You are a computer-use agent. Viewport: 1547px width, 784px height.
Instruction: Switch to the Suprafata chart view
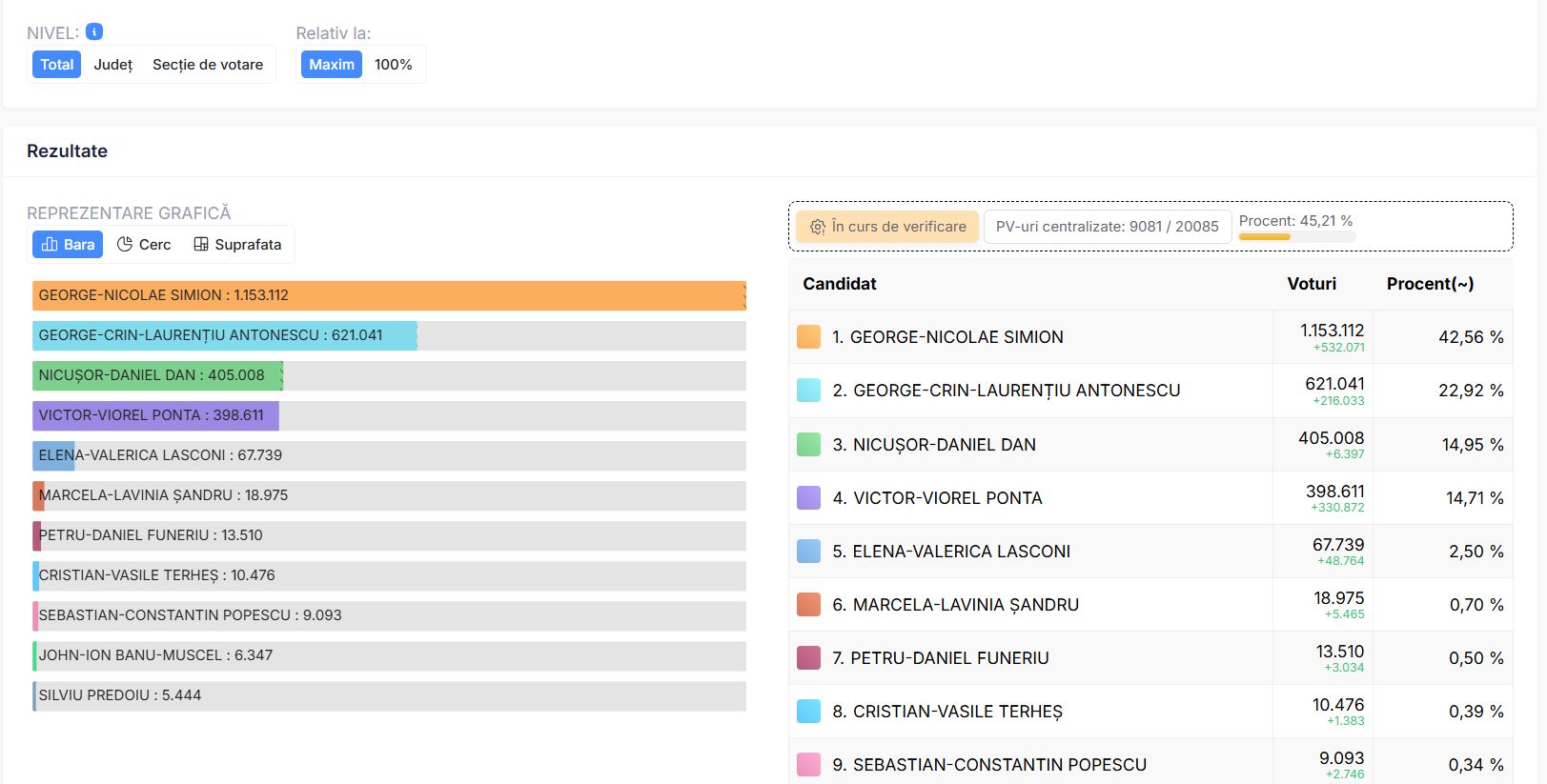pyautogui.click(x=238, y=245)
